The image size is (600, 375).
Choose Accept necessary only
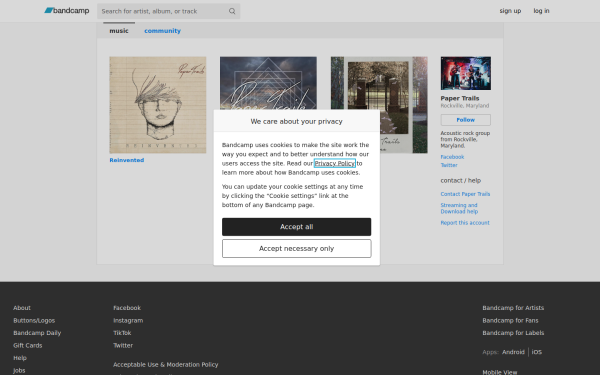[297, 249]
